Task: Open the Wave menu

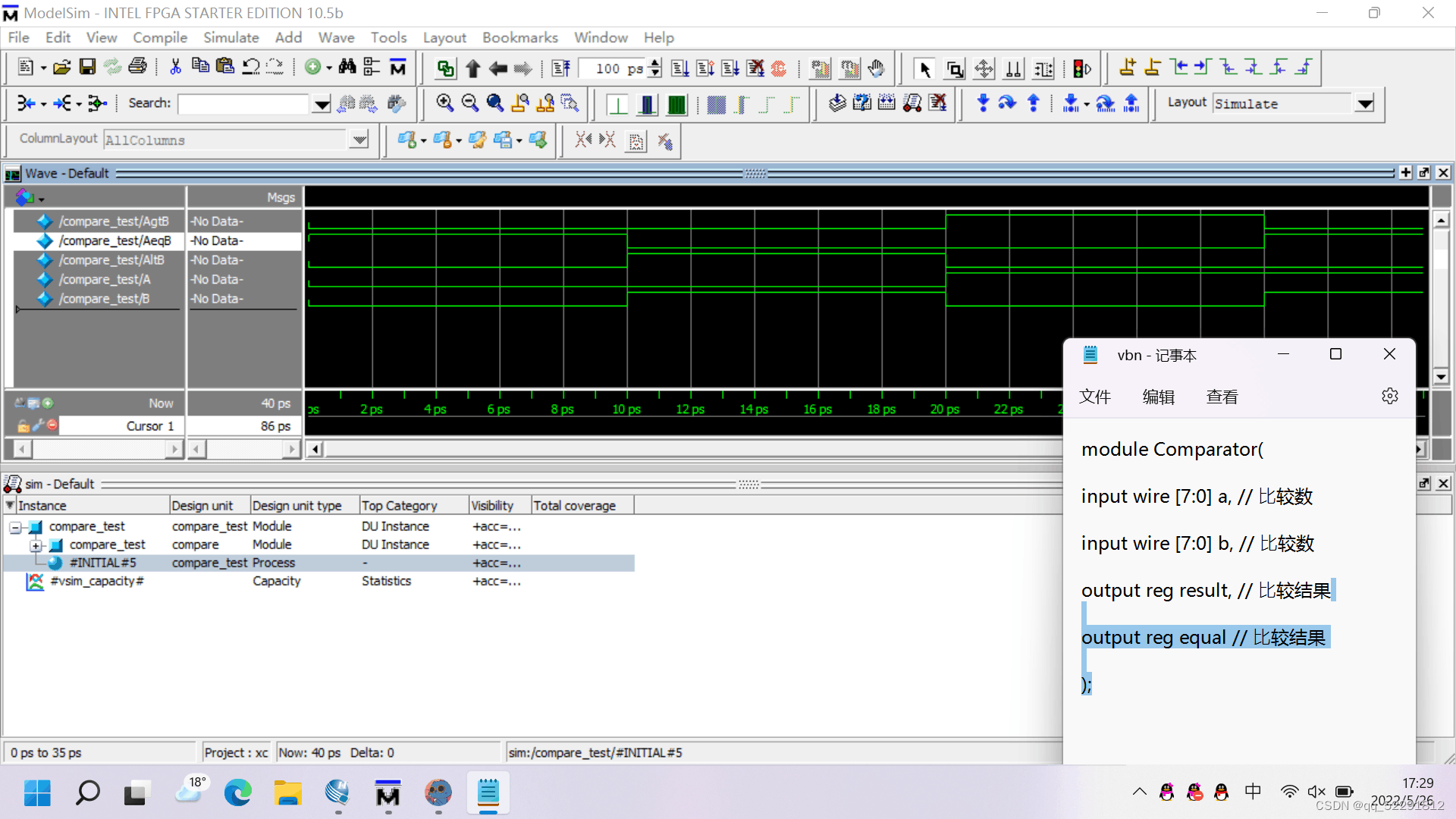Action: tap(335, 37)
